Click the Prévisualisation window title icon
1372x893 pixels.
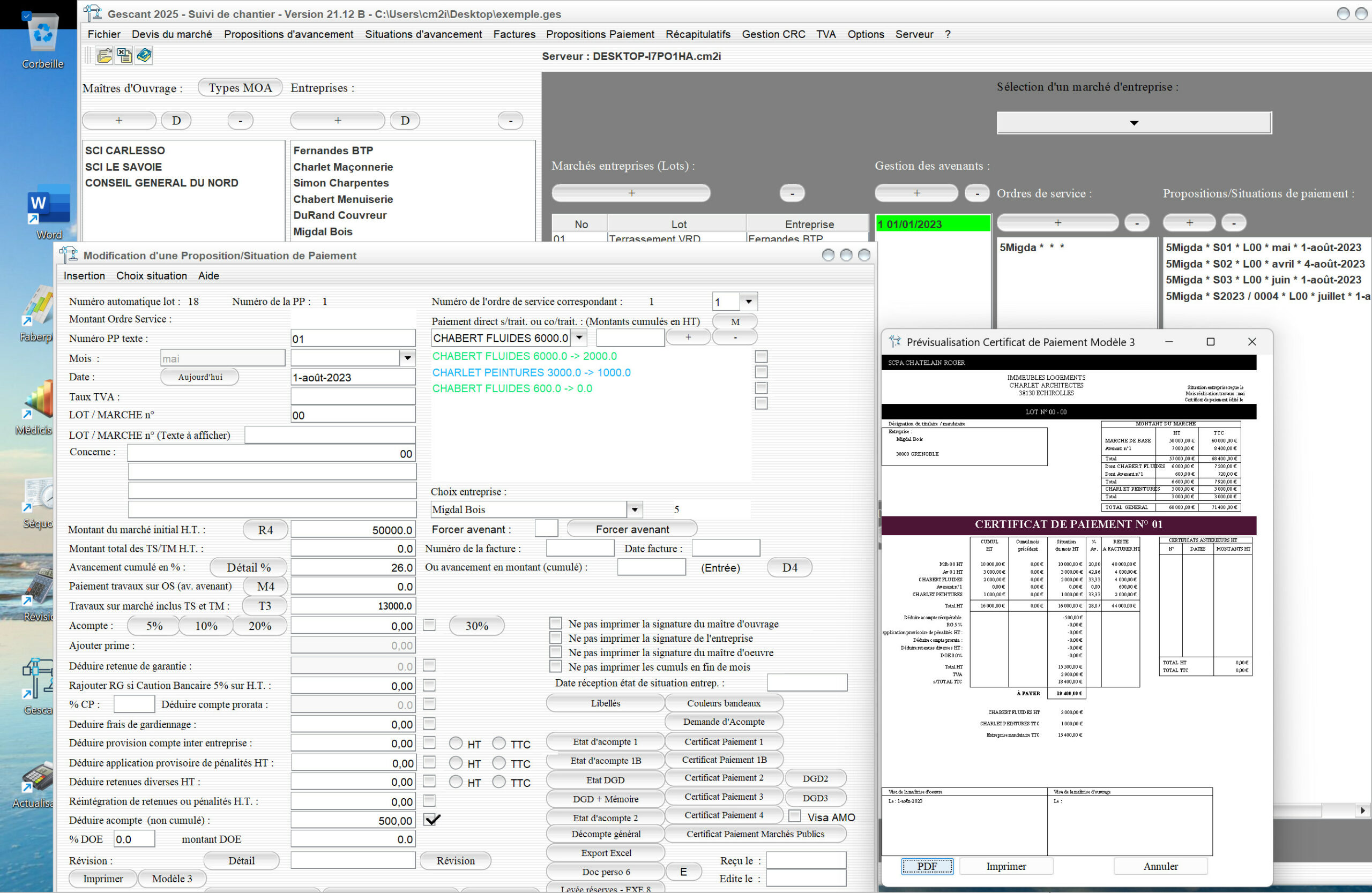coord(894,342)
